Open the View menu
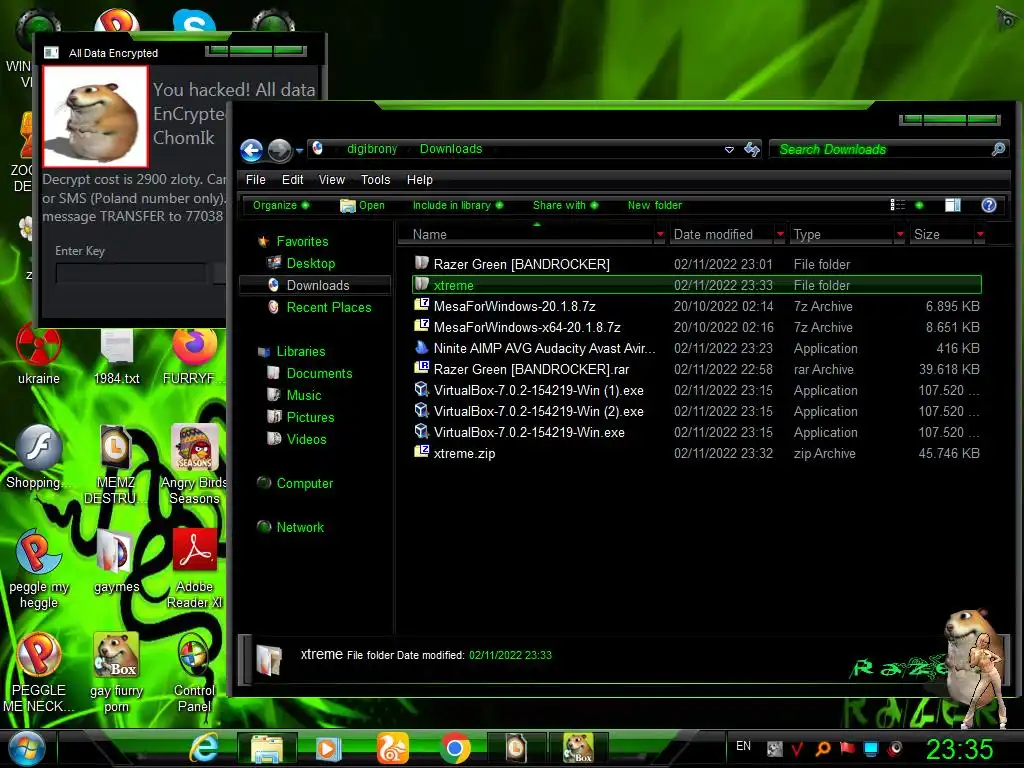 pyautogui.click(x=331, y=180)
